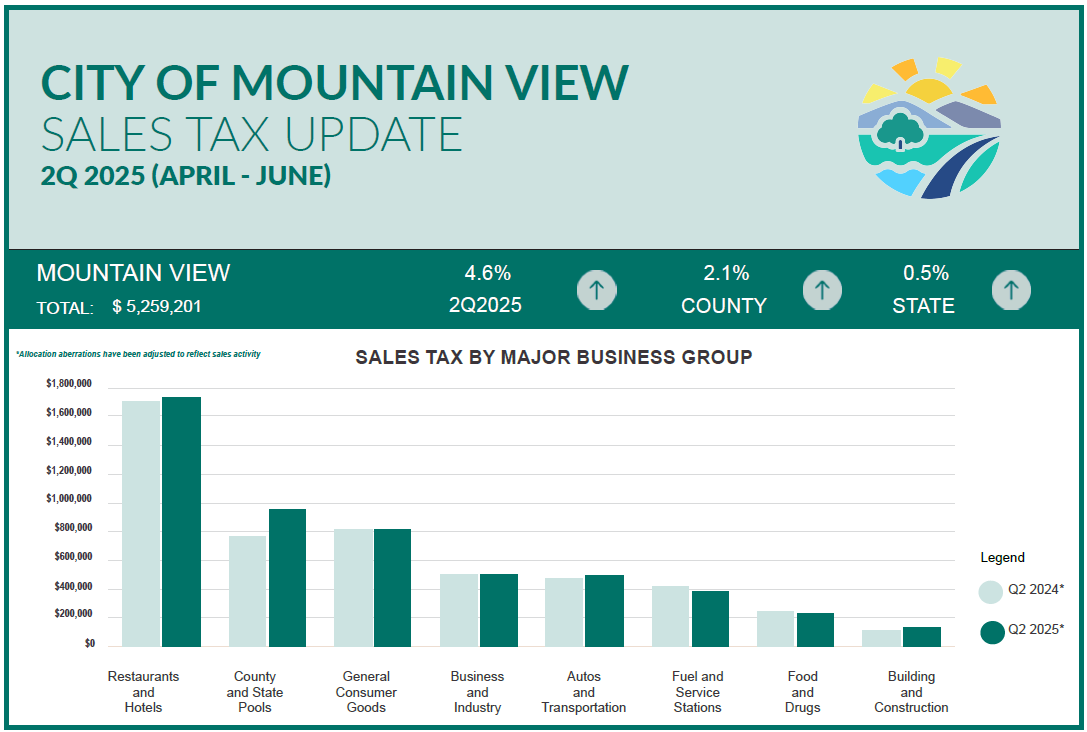Click the up arrow next to 0.5% State
The height and width of the screenshot is (732, 1087).
(x=1011, y=290)
